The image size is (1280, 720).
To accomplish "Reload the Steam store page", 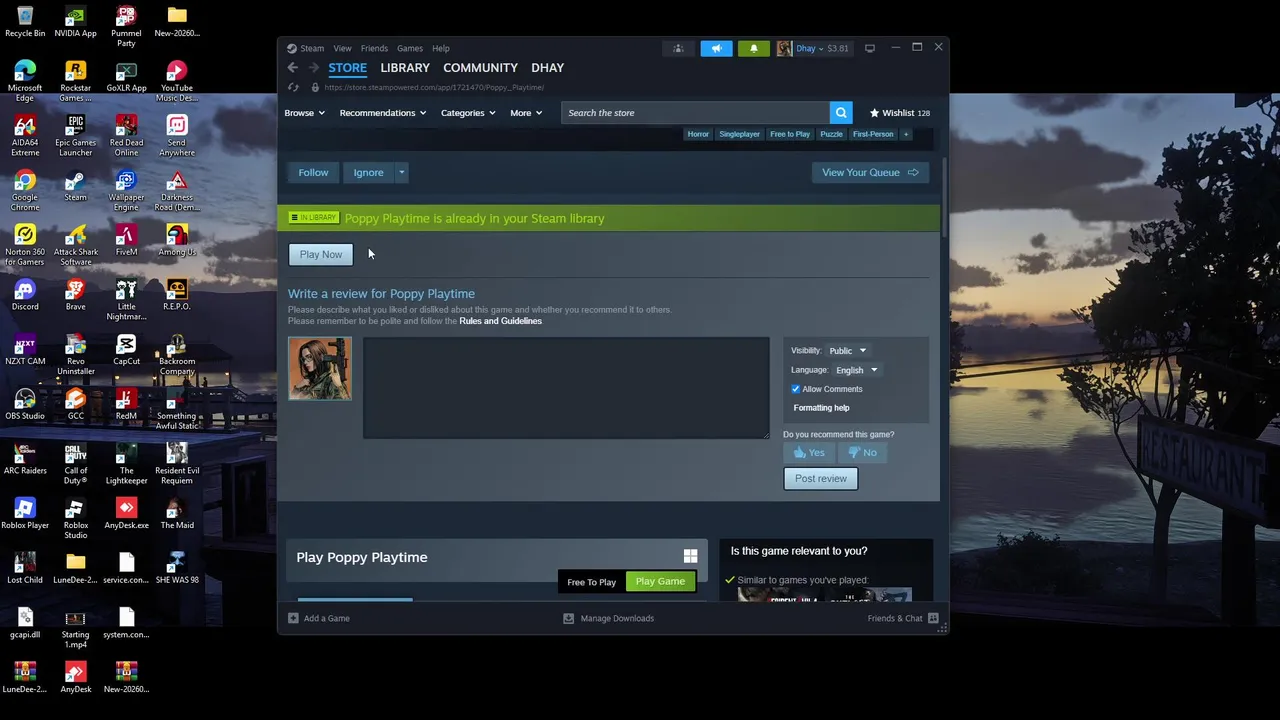I will click(x=293, y=87).
